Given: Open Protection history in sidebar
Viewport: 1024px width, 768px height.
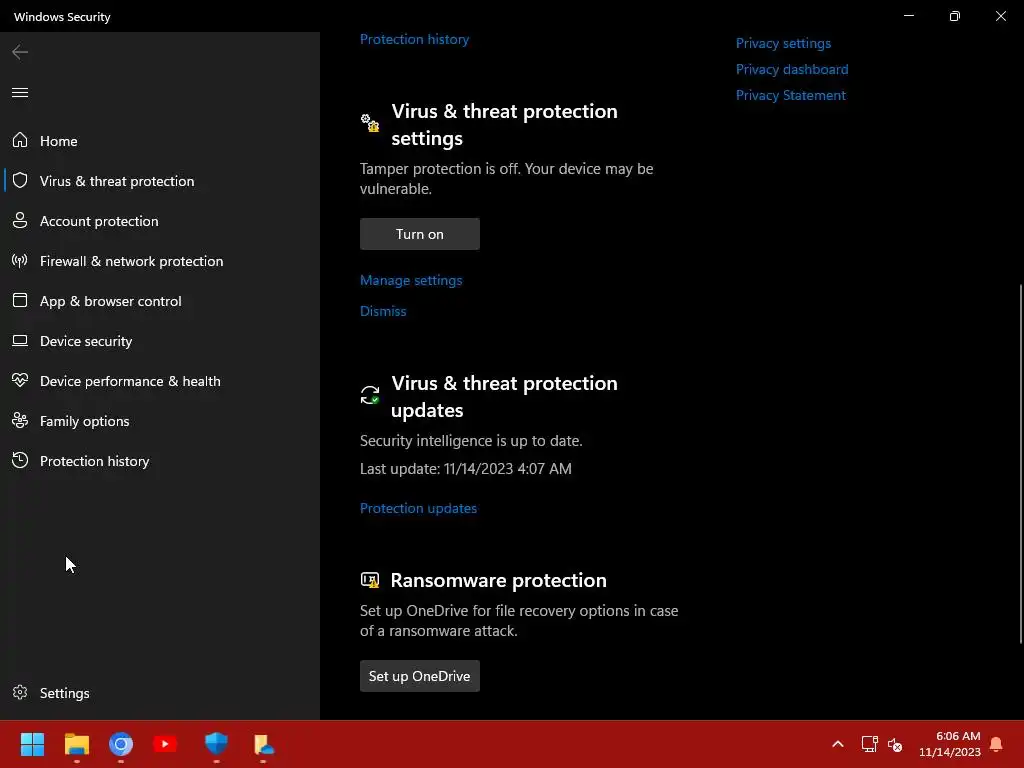Looking at the screenshot, I should pos(160,461).
